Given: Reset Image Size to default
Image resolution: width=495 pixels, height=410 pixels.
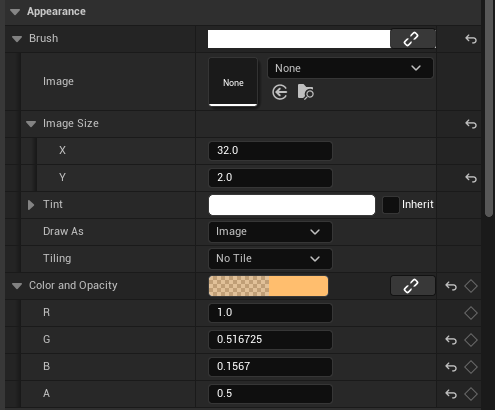Looking at the screenshot, I should coord(471,124).
